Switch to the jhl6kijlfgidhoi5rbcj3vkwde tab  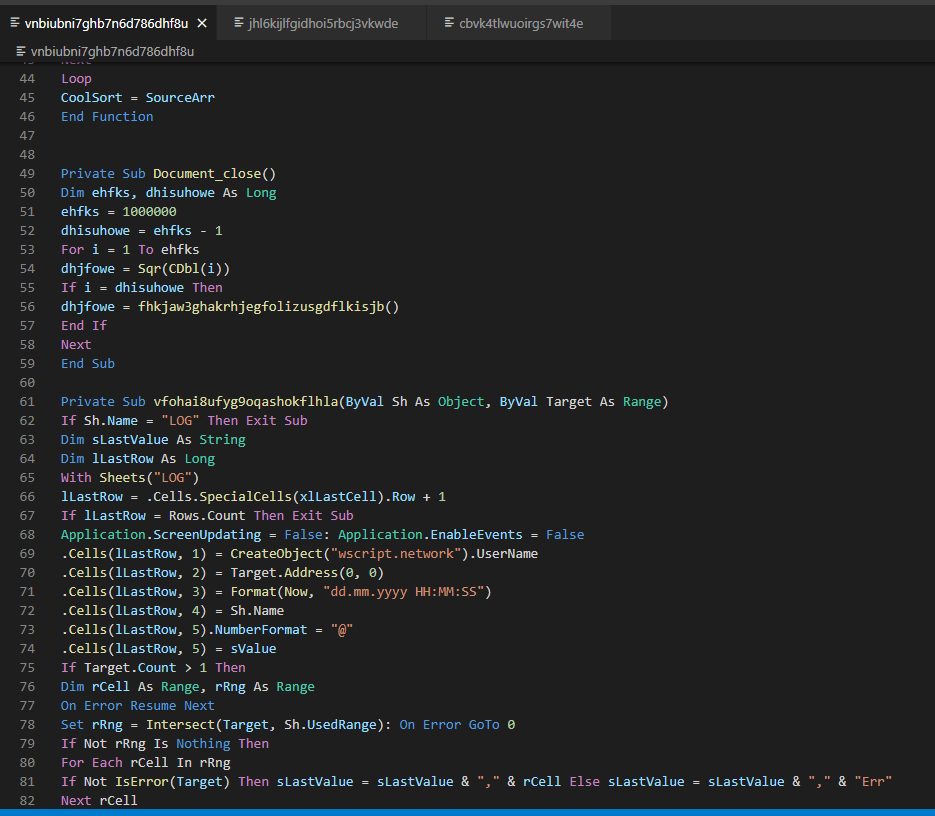[322, 23]
